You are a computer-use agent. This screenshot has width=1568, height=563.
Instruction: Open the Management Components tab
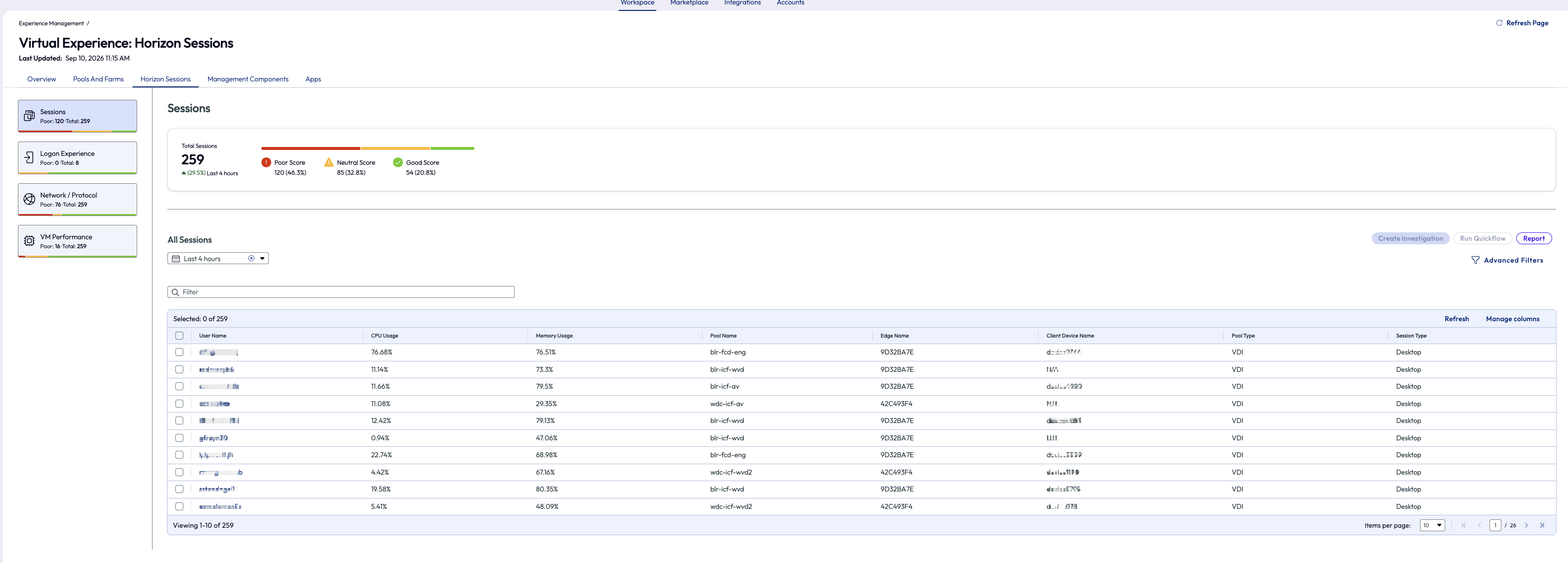pyautogui.click(x=248, y=79)
